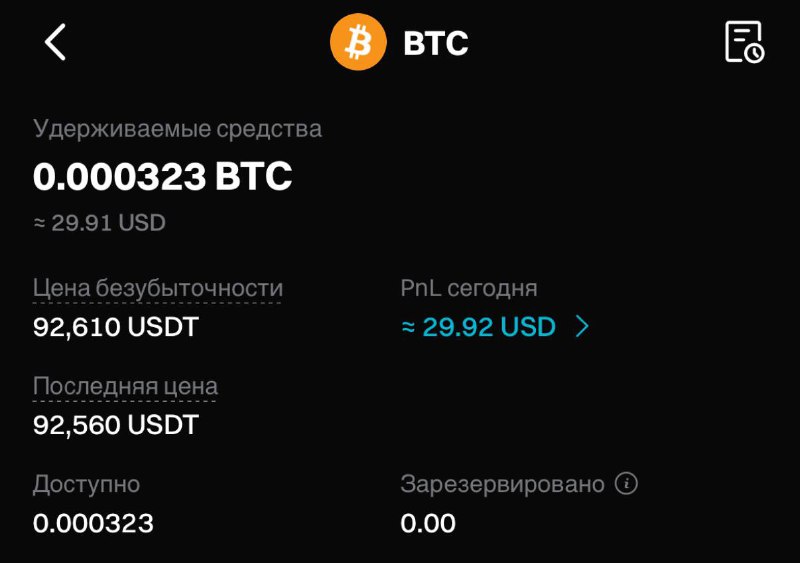Go back using the left arrow

coord(55,42)
